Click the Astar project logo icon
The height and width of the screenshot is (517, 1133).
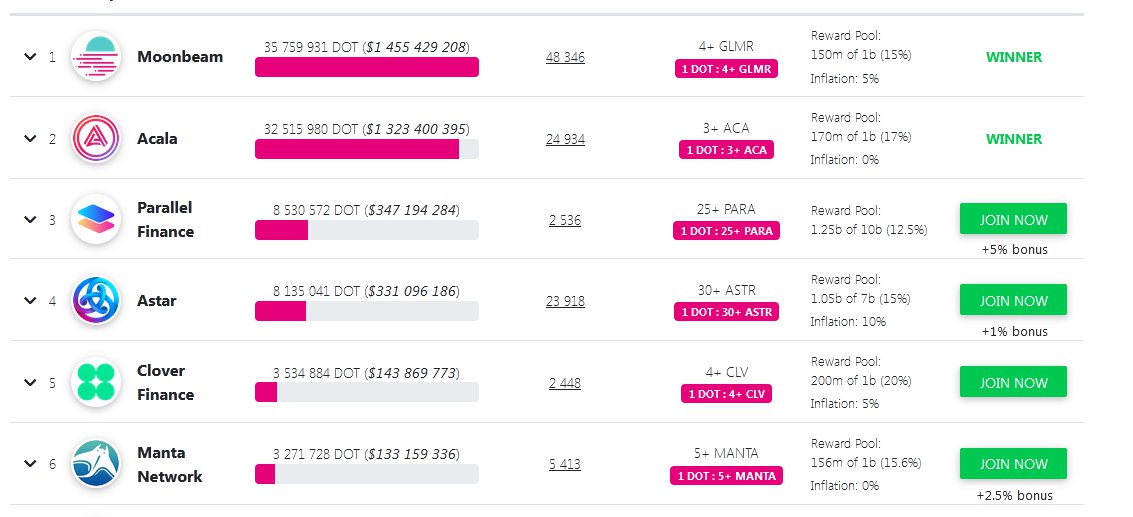(x=96, y=301)
